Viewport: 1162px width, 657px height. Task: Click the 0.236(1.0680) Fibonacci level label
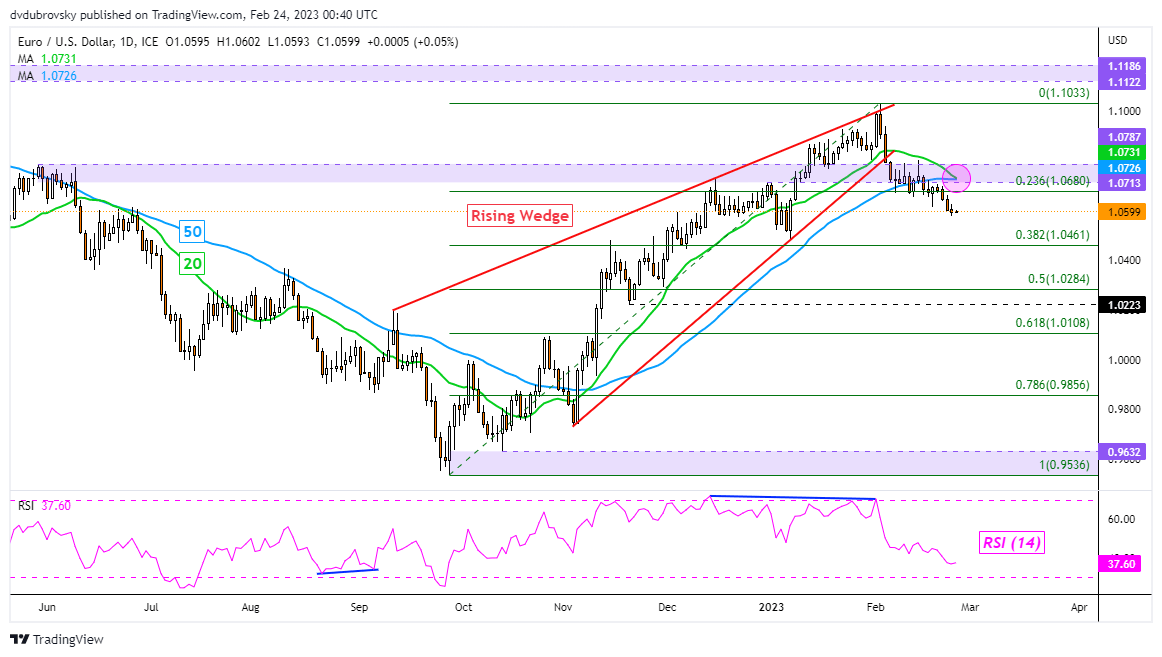1052,181
